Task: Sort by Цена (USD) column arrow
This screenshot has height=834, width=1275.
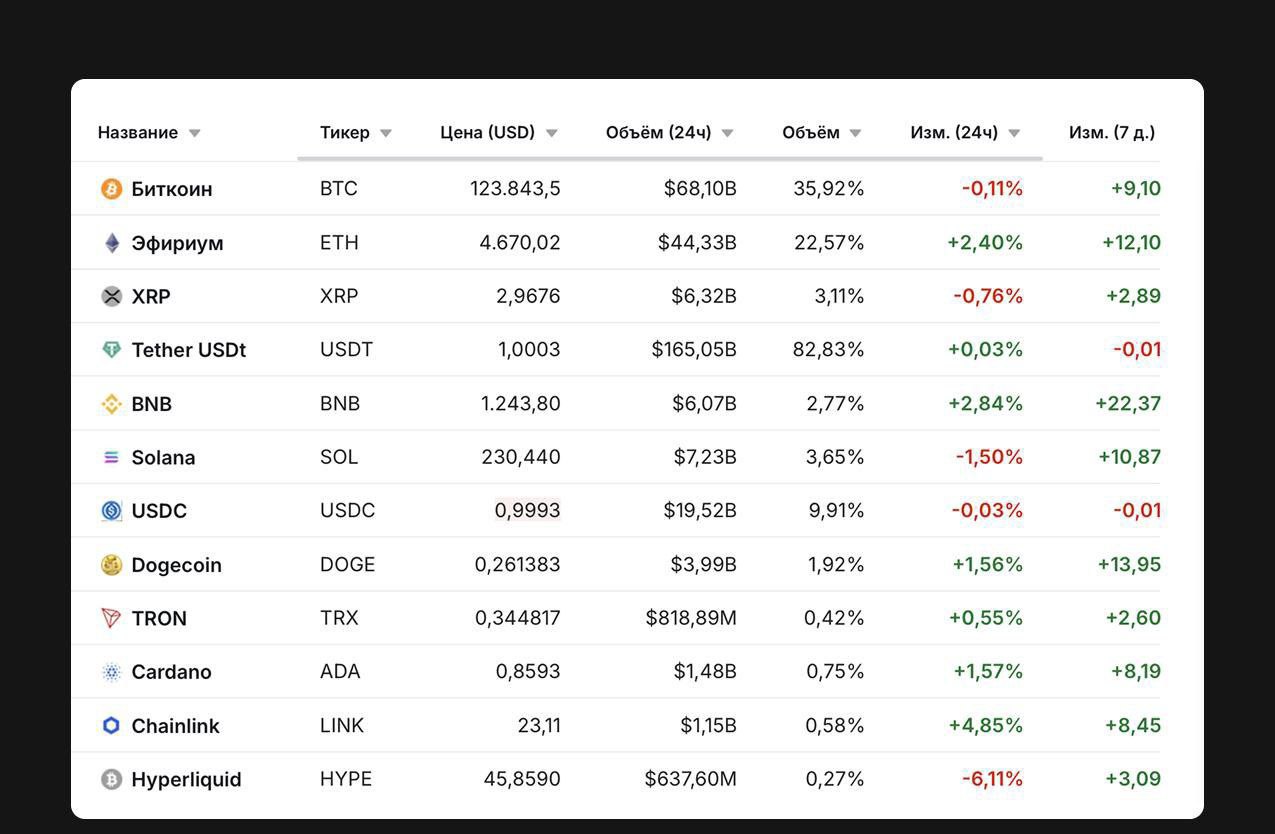Action: tap(551, 133)
